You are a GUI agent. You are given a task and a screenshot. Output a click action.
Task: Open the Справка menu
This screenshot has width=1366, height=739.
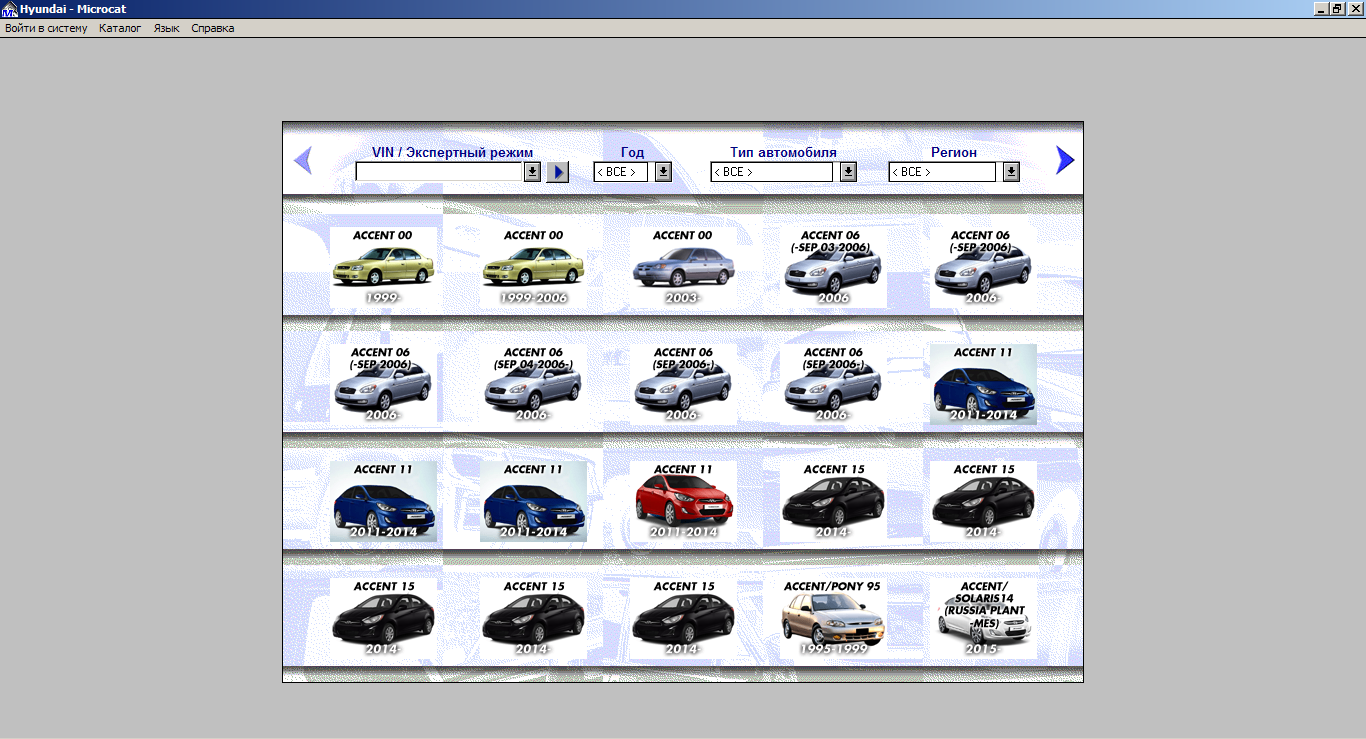(x=212, y=28)
